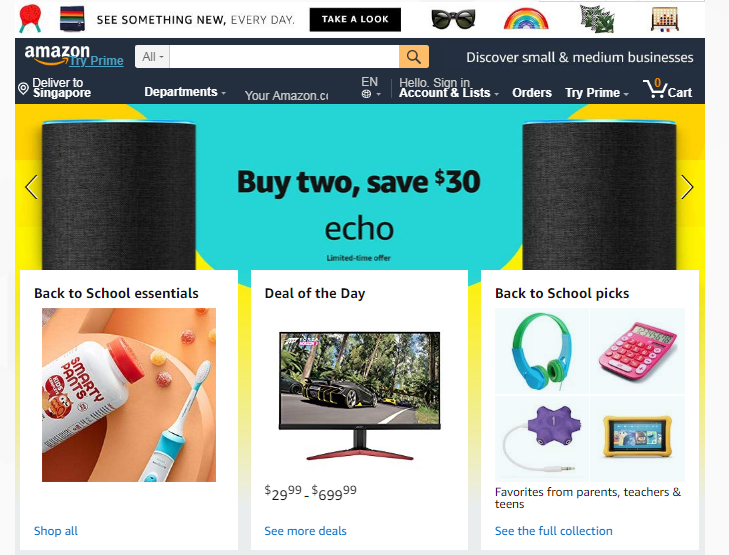The width and height of the screenshot is (729, 555).
Task: Click the rainbow icon in top banner
Action: click(526, 20)
